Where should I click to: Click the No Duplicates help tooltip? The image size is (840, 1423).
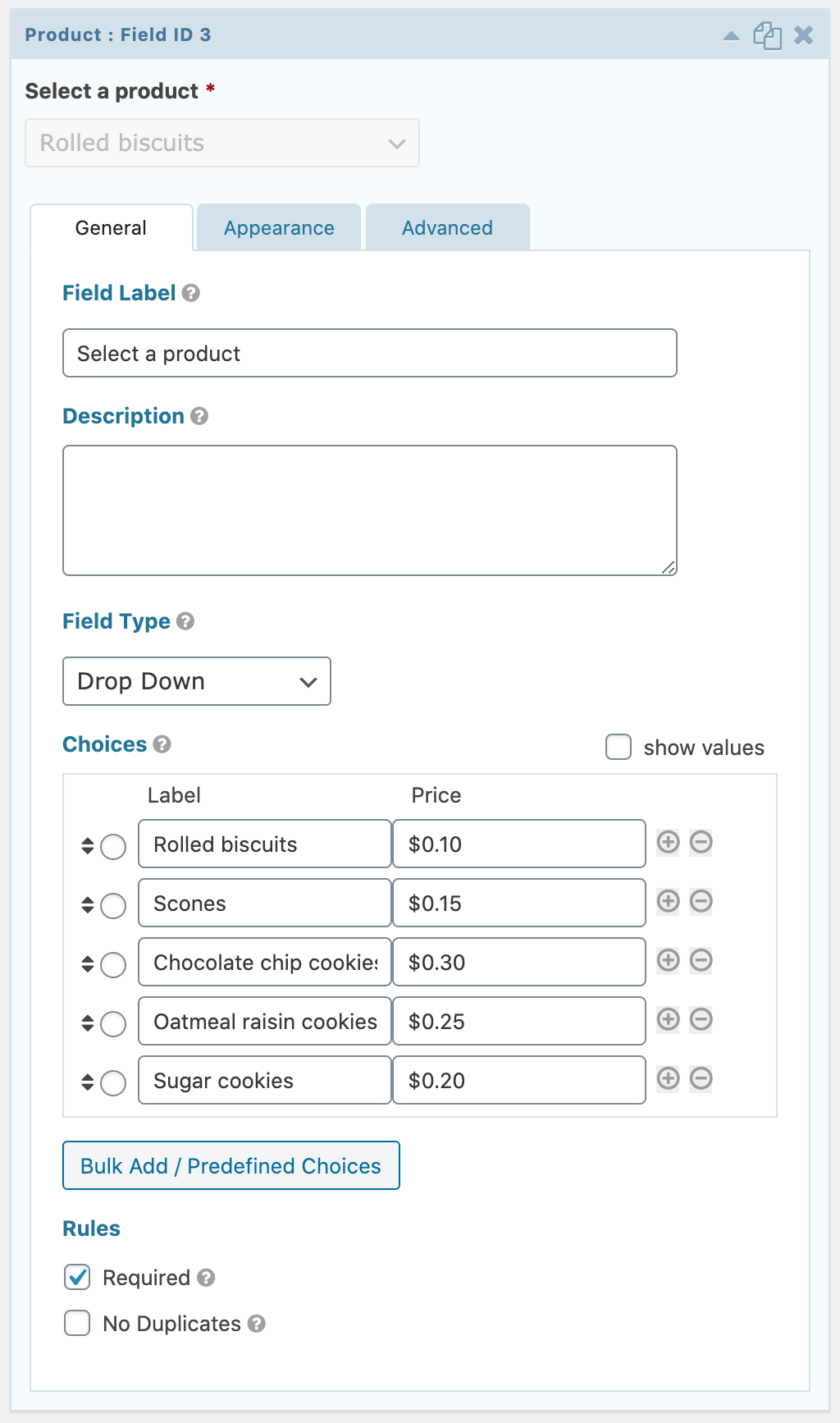pyautogui.click(x=257, y=1324)
